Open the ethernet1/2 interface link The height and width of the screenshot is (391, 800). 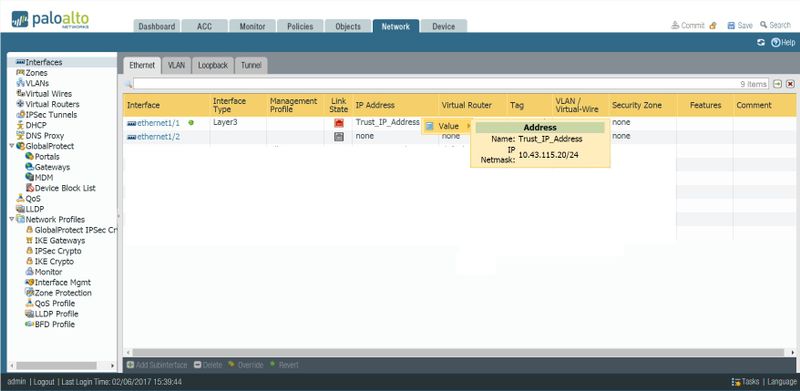pos(158,136)
